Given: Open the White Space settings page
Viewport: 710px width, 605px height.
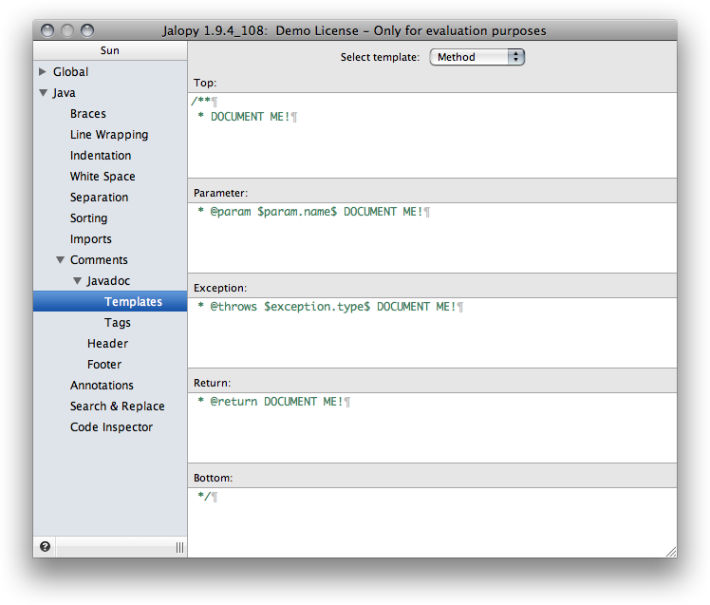Looking at the screenshot, I should point(103,176).
